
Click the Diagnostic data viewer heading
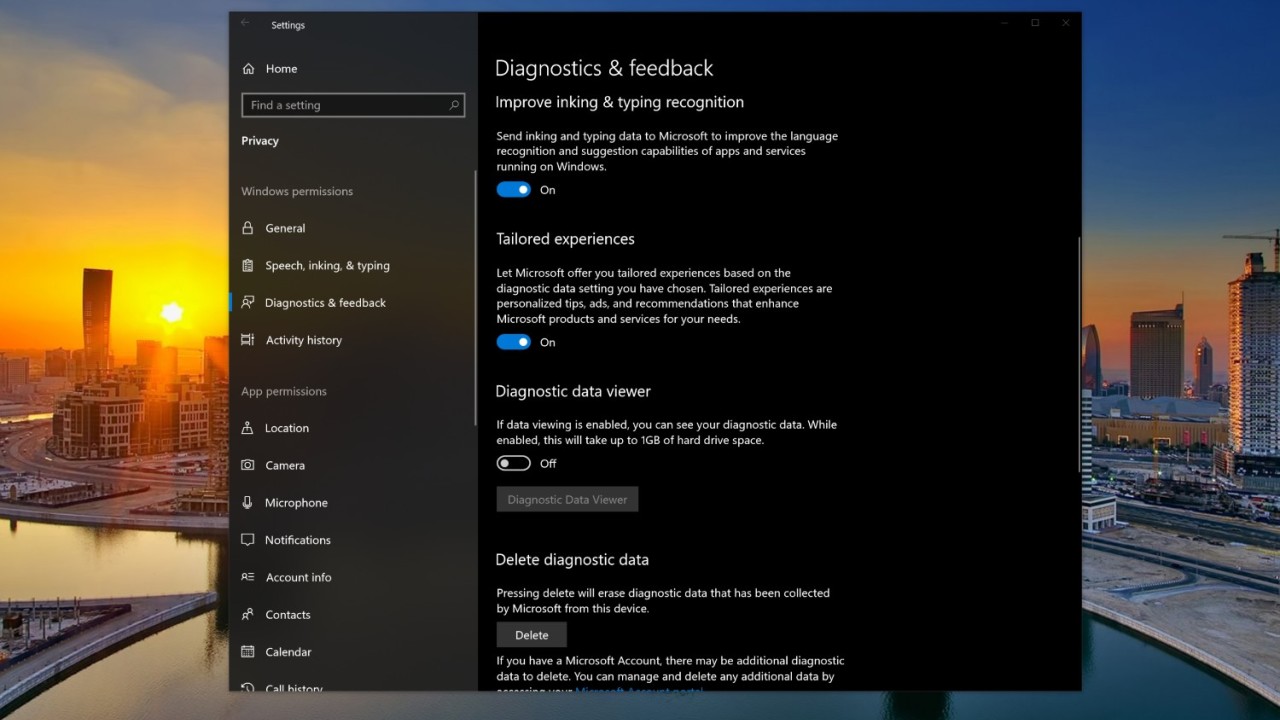(x=573, y=391)
